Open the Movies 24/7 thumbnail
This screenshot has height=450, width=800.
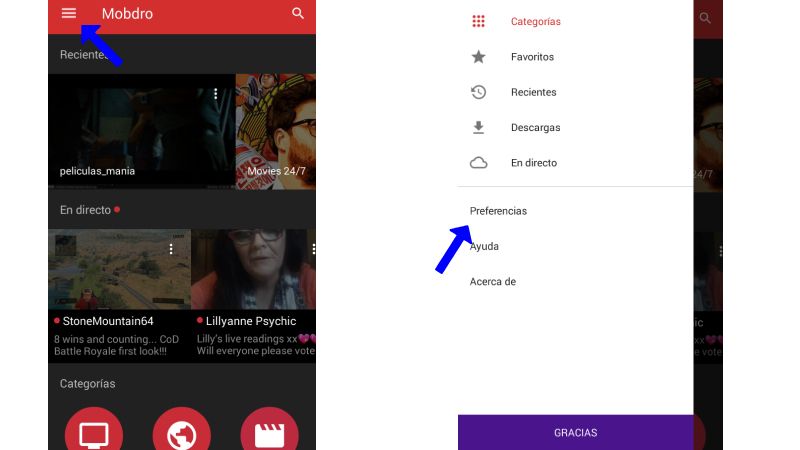276,132
